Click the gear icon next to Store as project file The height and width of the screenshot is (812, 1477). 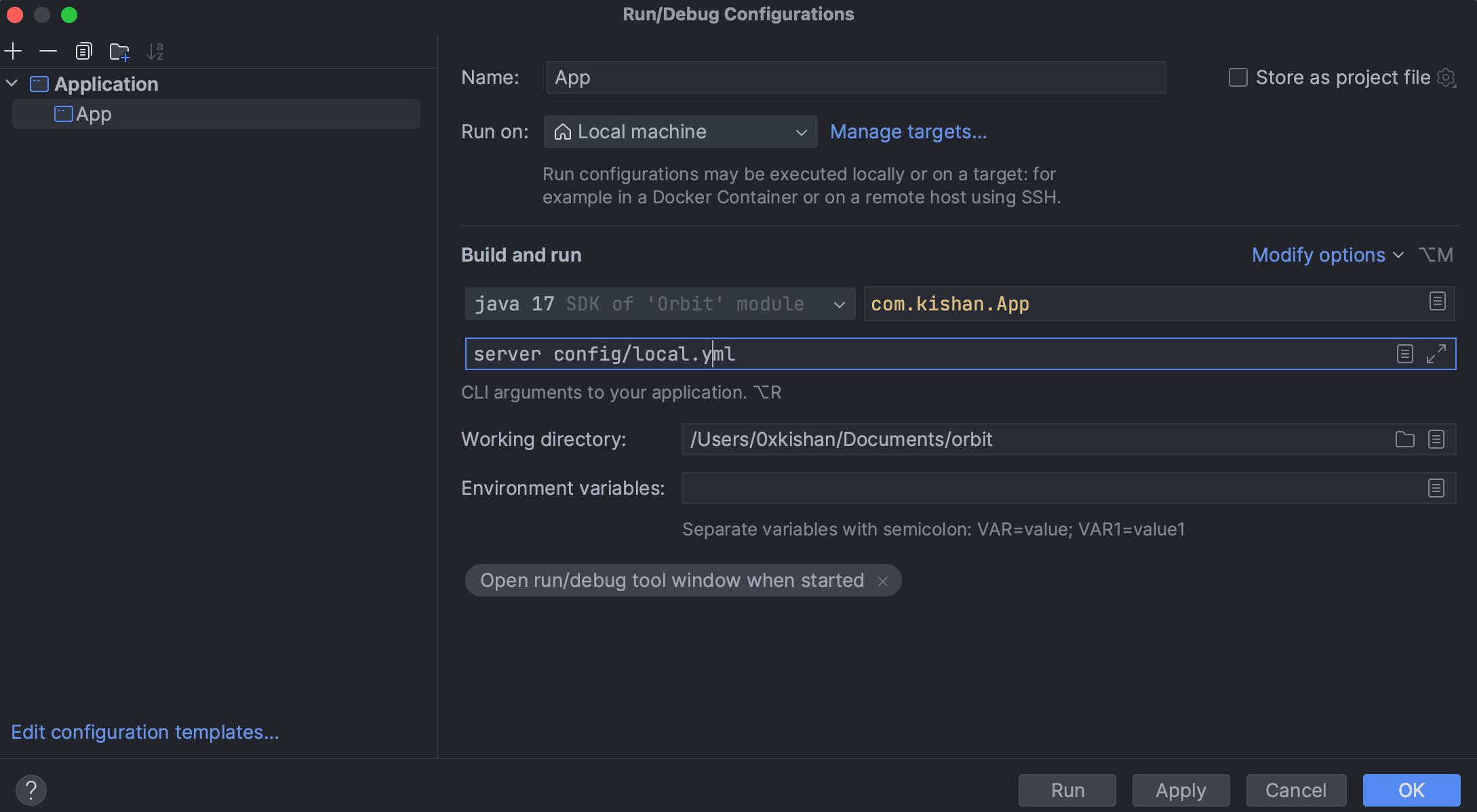(x=1446, y=78)
